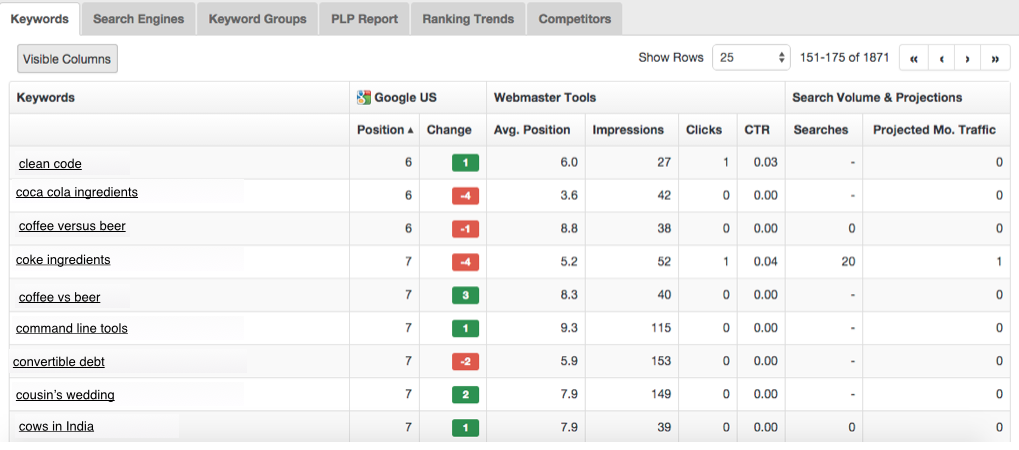
Task: Jump to the last page of results
Action: [995, 58]
